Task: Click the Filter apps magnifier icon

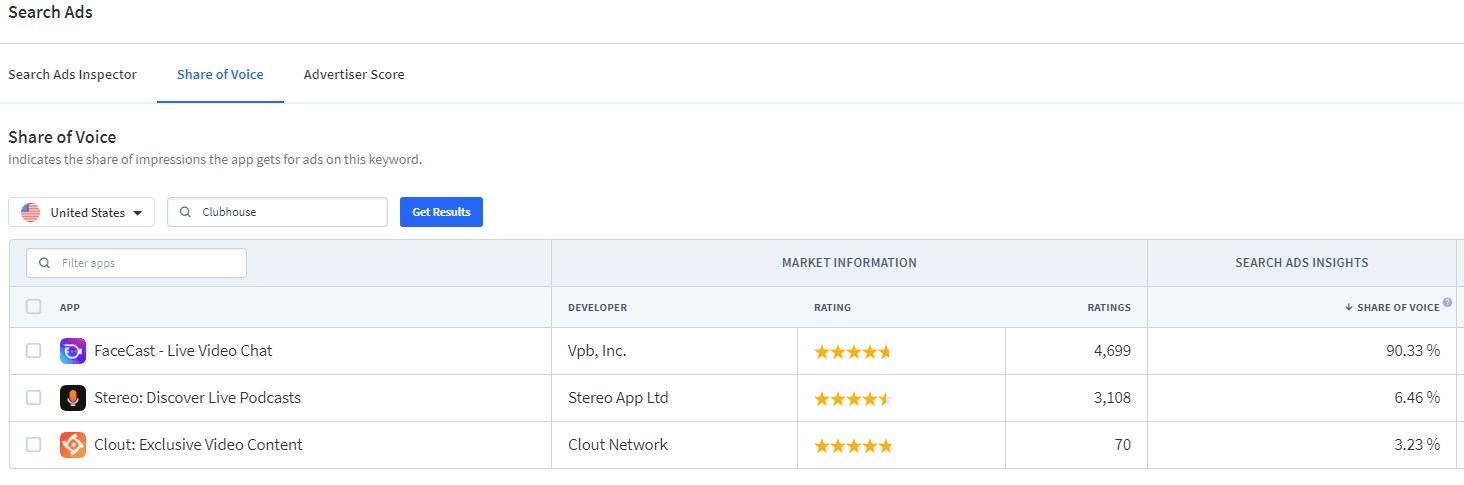Action: coord(45,263)
